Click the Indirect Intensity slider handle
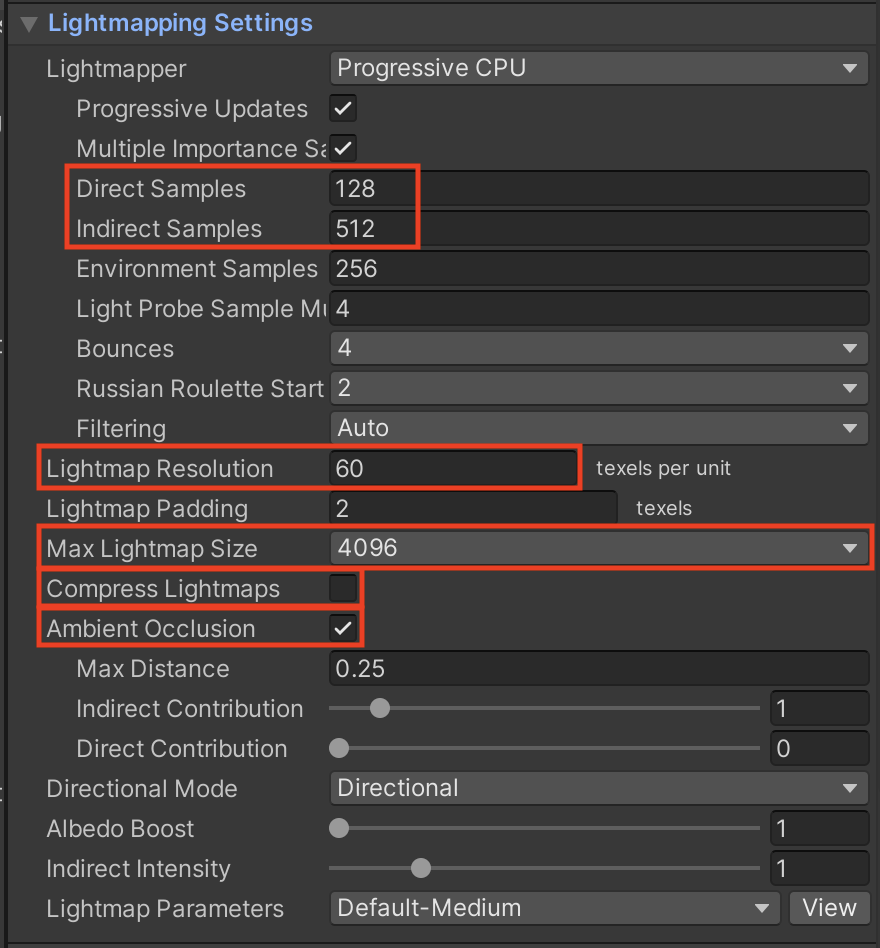Viewport: 880px width, 948px height. click(x=421, y=868)
